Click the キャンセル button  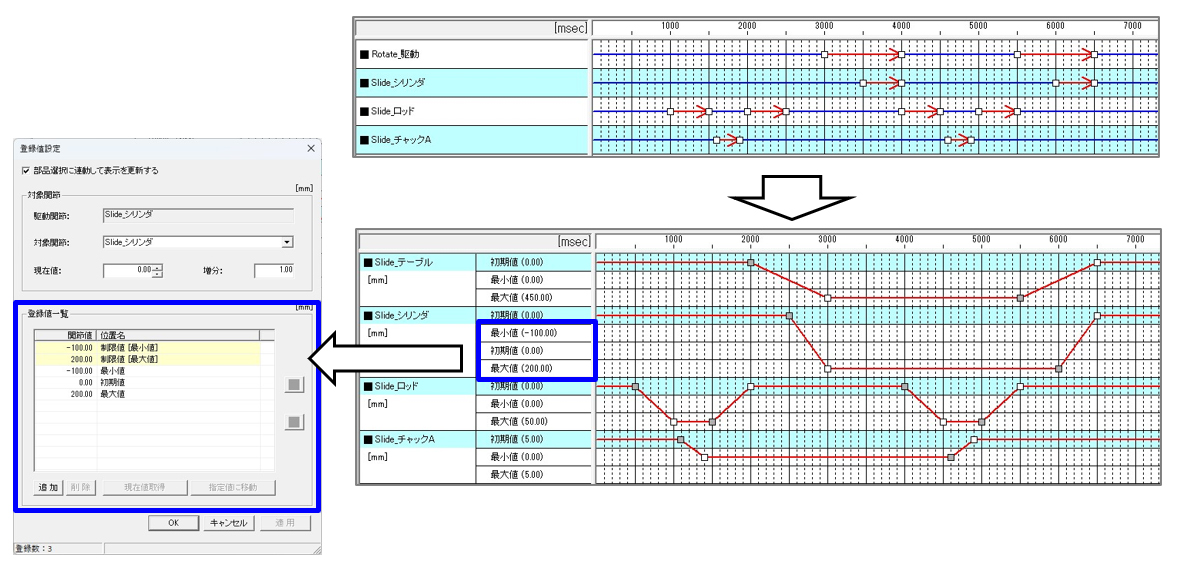(229, 523)
